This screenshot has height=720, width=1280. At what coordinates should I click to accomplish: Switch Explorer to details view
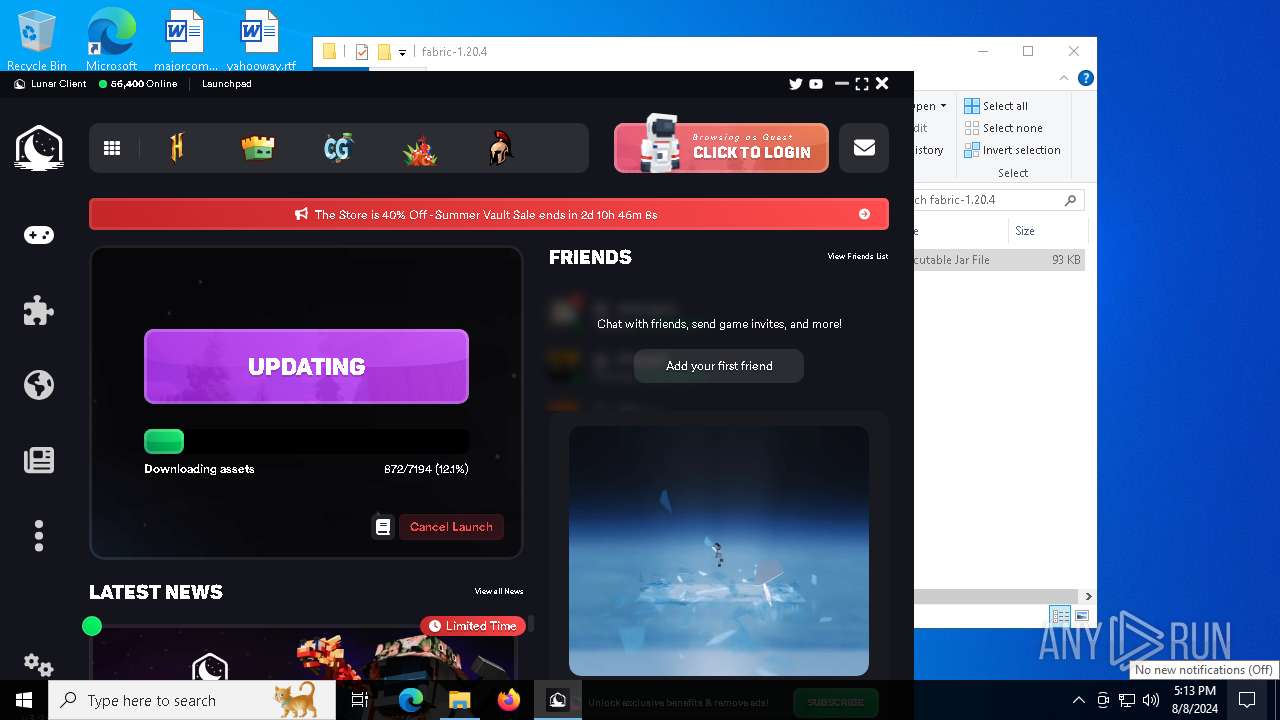tap(1060, 616)
